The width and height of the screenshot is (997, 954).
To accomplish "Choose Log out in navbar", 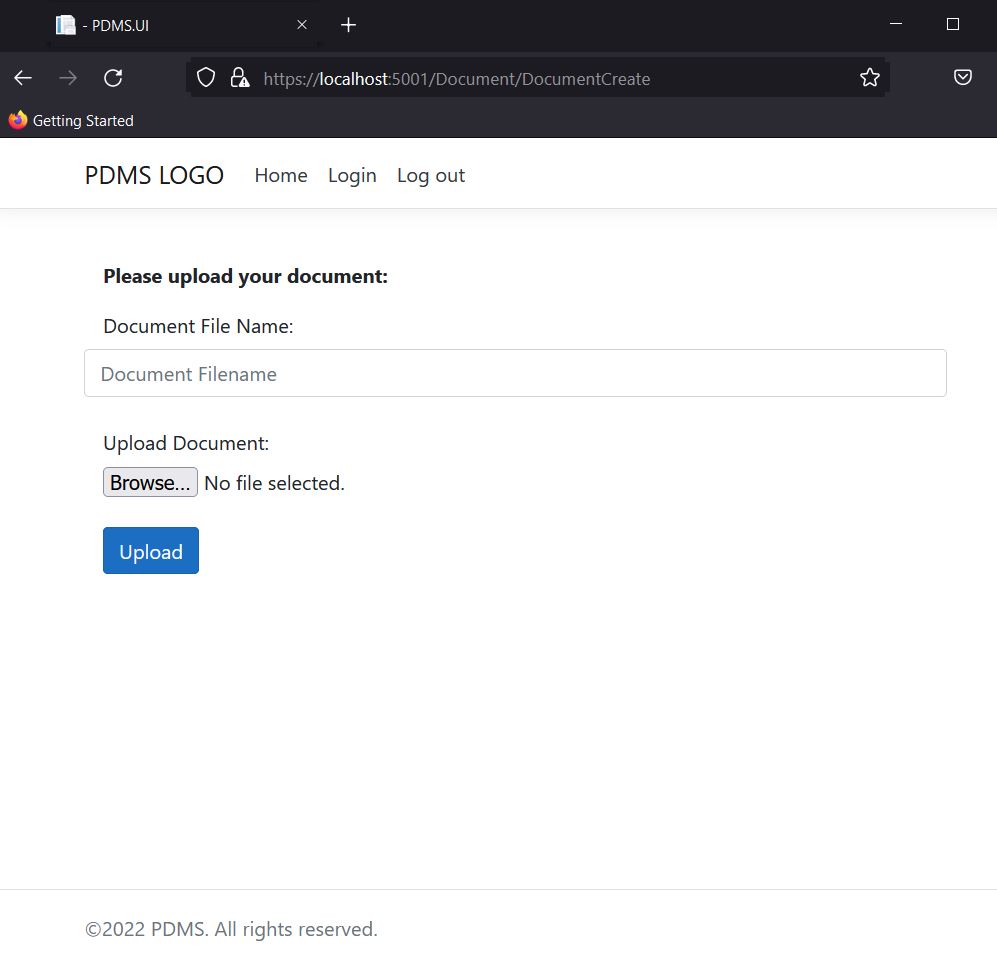I will click(x=431, y=176).
